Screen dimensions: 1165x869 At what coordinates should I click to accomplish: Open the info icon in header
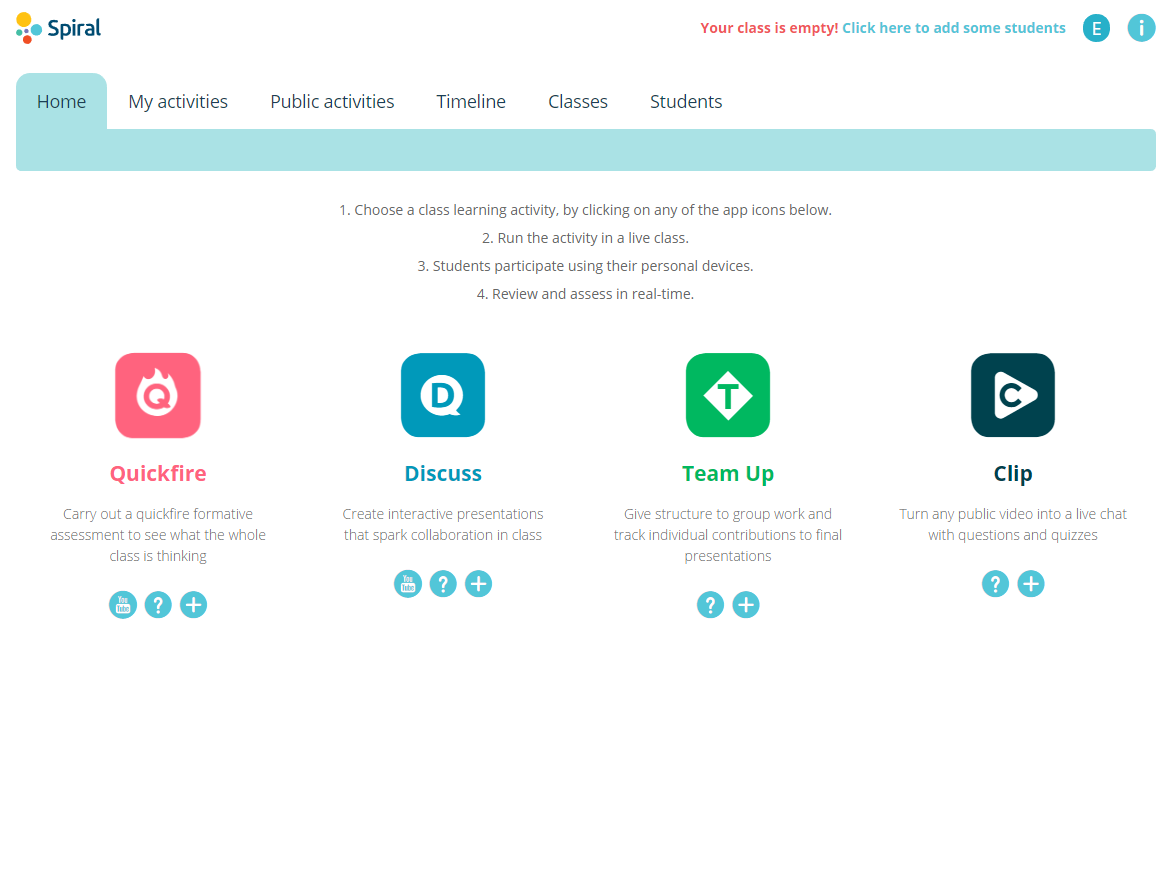(x=1141, y=28)
